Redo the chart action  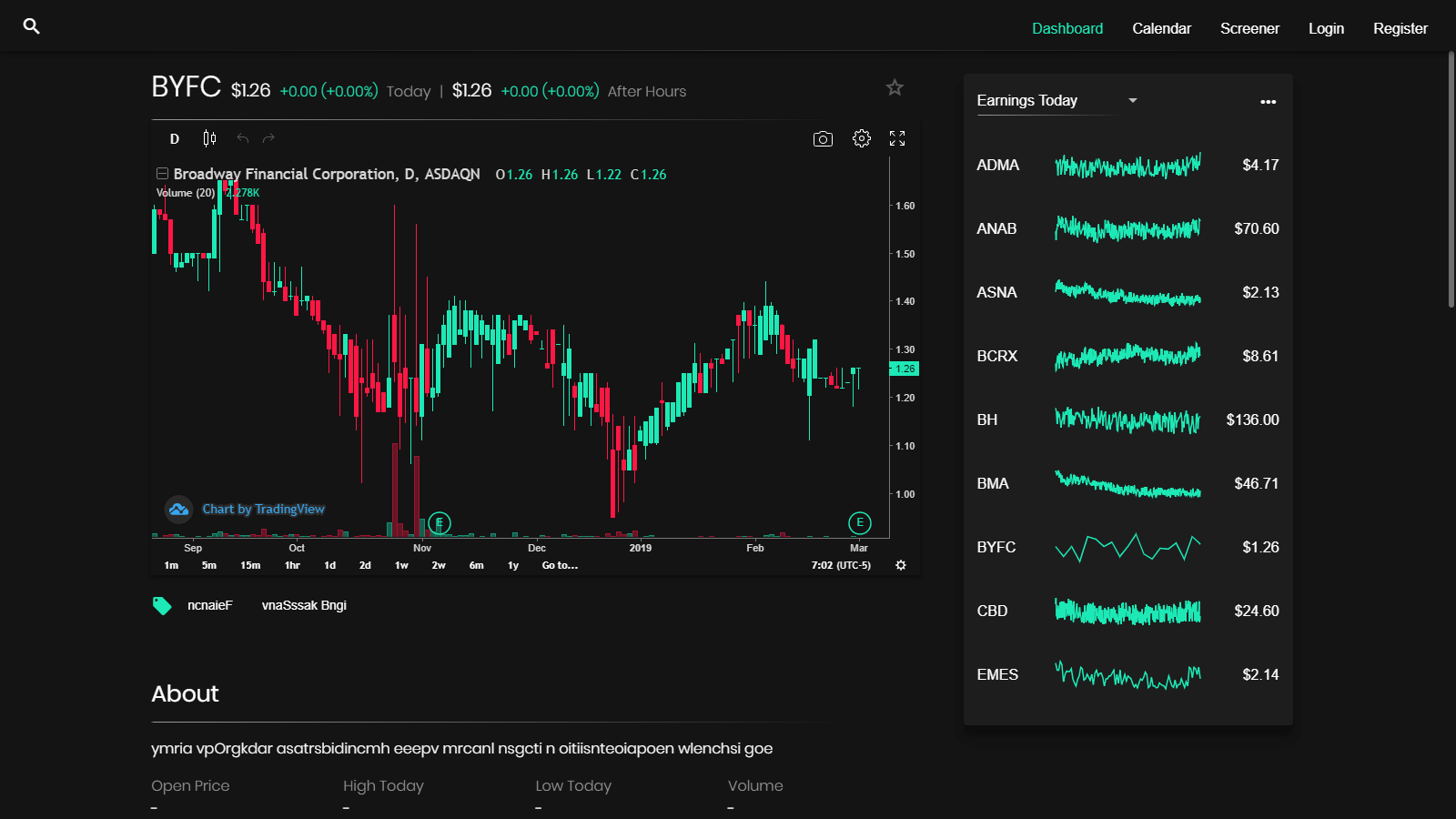268,138
